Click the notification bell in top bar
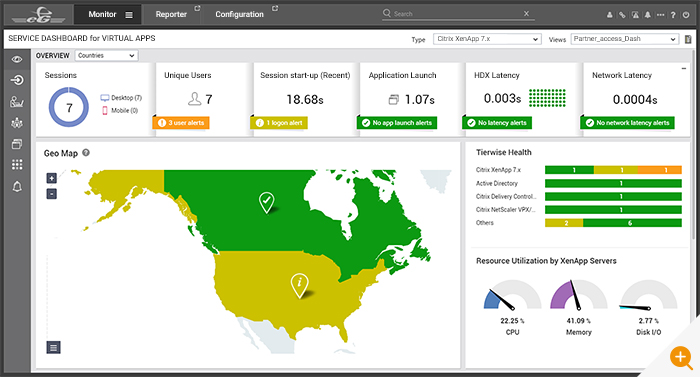 [647, 15]
